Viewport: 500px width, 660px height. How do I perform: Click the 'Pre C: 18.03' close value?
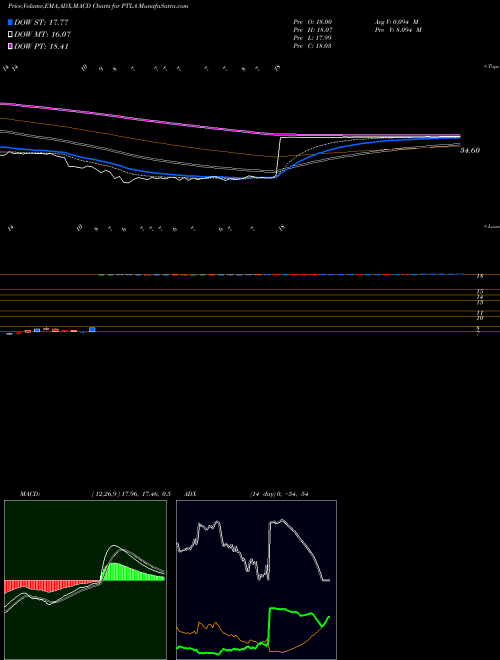coord(312,46)
